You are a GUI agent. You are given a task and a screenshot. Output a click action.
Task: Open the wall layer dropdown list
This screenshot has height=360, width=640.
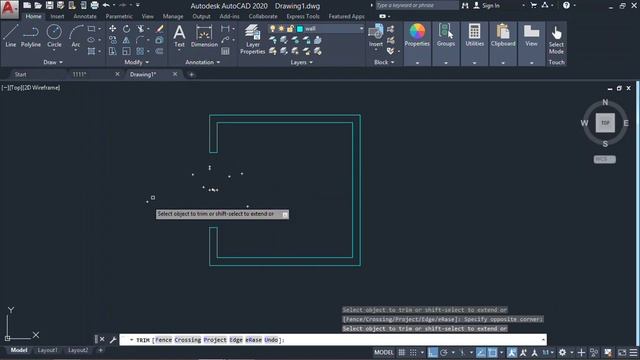361,29
